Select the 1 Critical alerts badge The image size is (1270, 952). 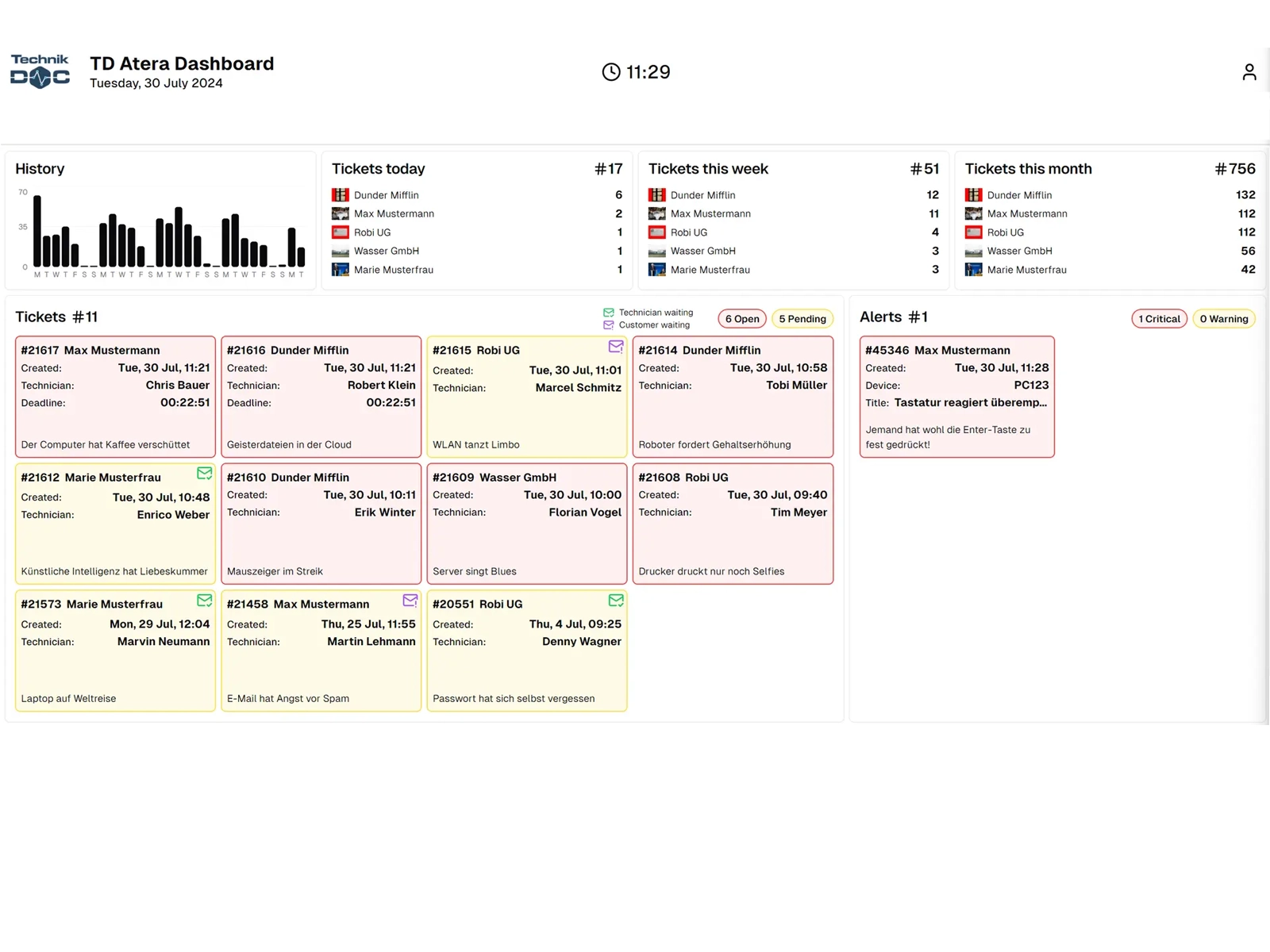coord(1159,319)
